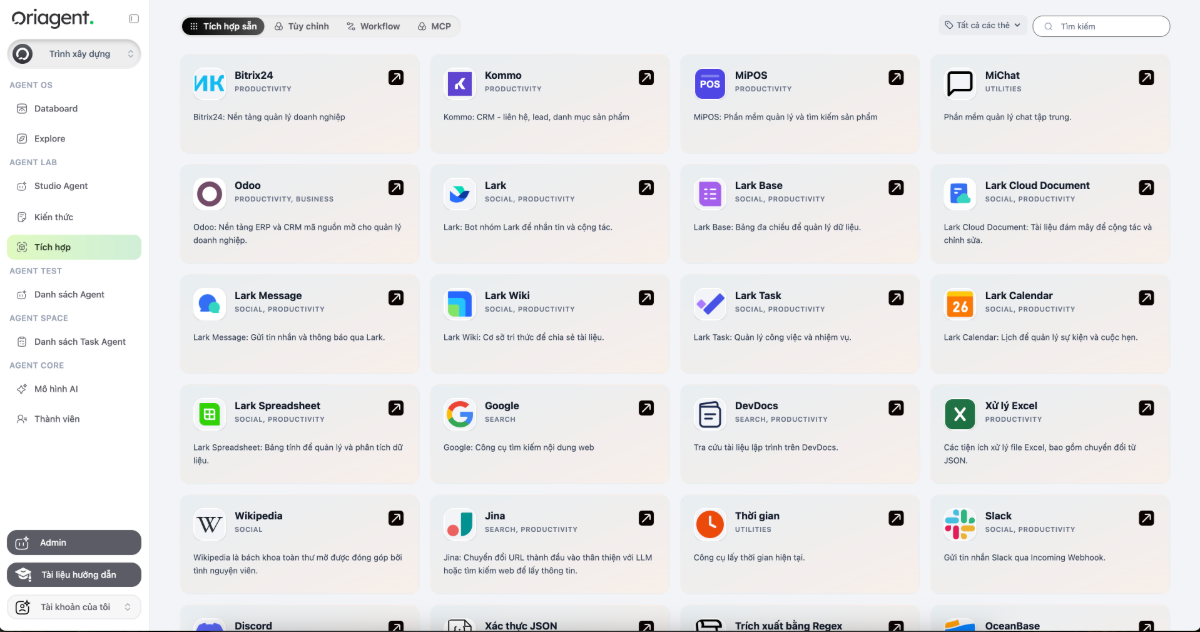This screenshot has width=1200, height=632.
Task: Select Tích hợp in the sidebar
Action: click(74, 247)
